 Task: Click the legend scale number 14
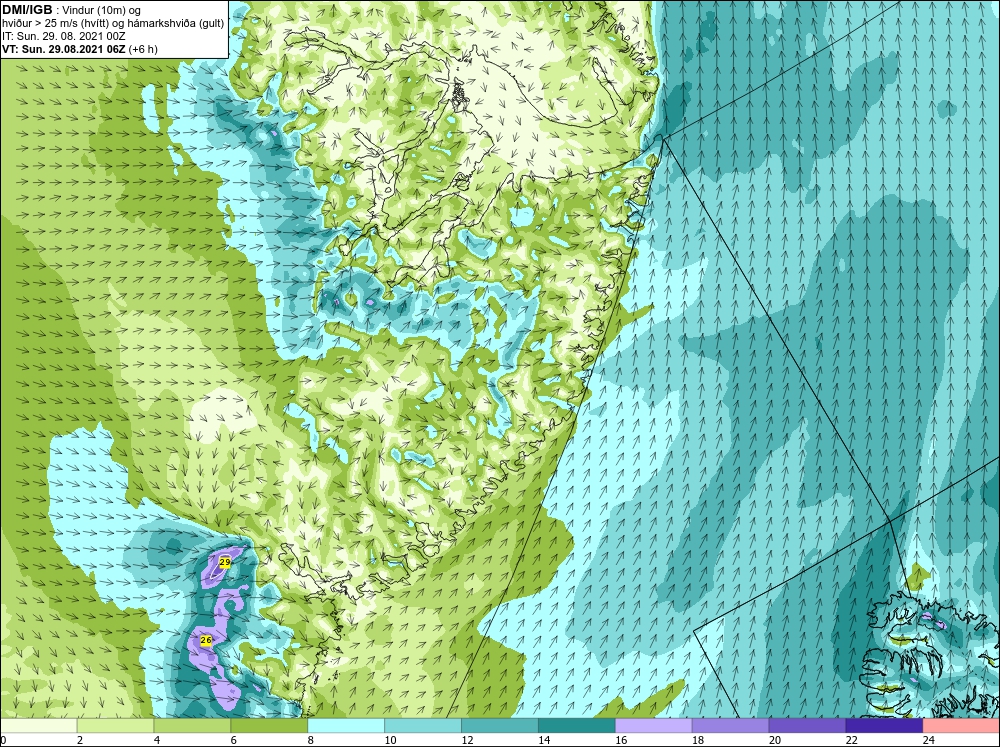click(544, 740)
